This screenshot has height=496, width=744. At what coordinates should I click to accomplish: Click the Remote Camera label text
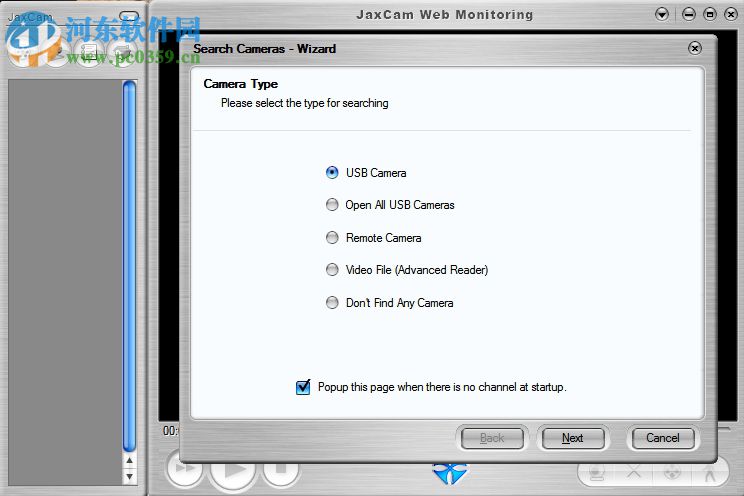tap(383, 238)
